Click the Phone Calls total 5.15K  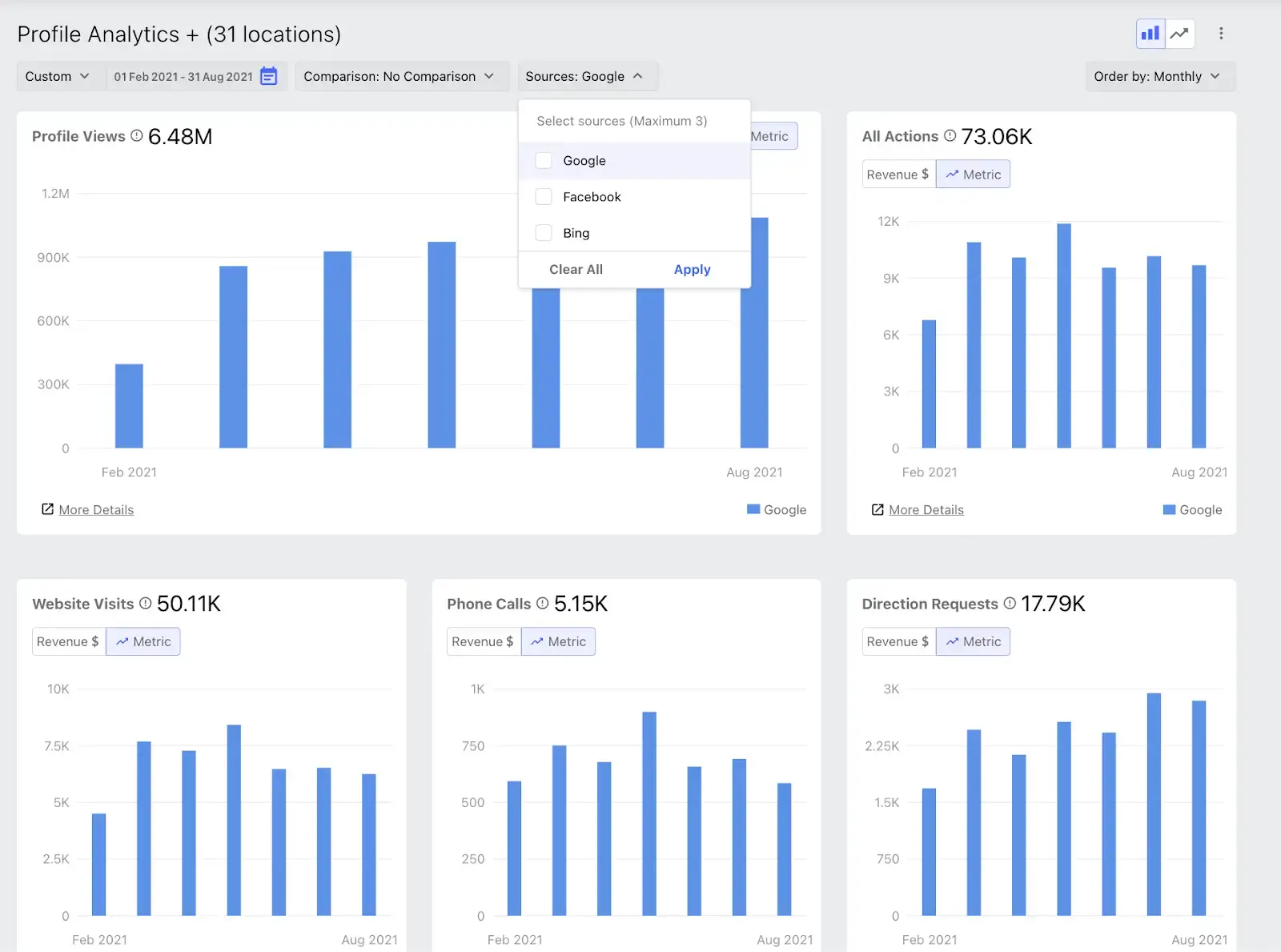coord(580,604)
